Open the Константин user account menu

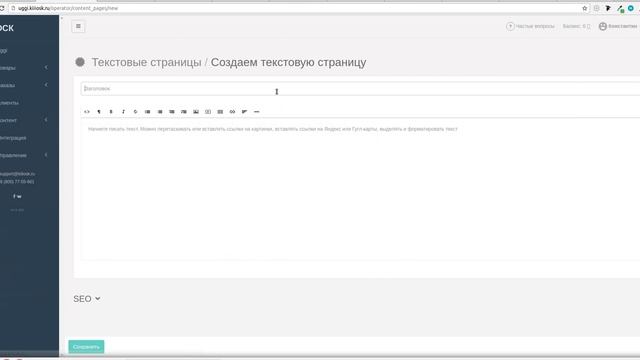point(622,26)
